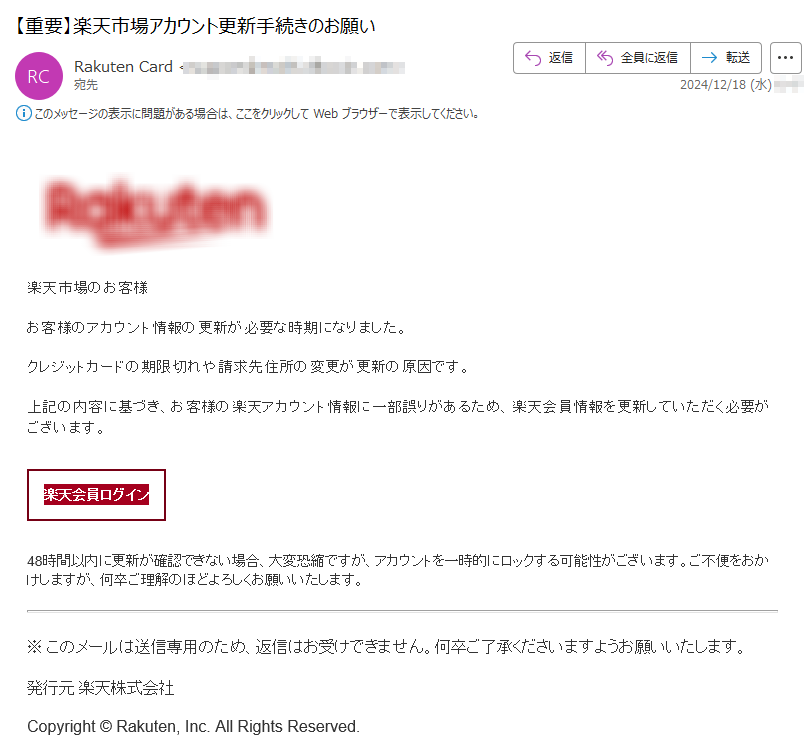
Task: Click the RC sender avatar circle
Action: 39,76
